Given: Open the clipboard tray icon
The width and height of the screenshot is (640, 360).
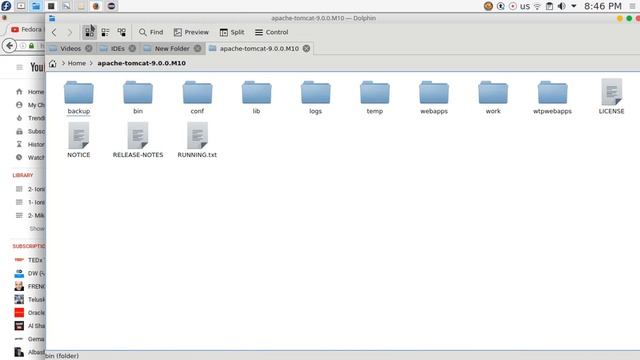Looking at the screenshot, I should [549, 6].
